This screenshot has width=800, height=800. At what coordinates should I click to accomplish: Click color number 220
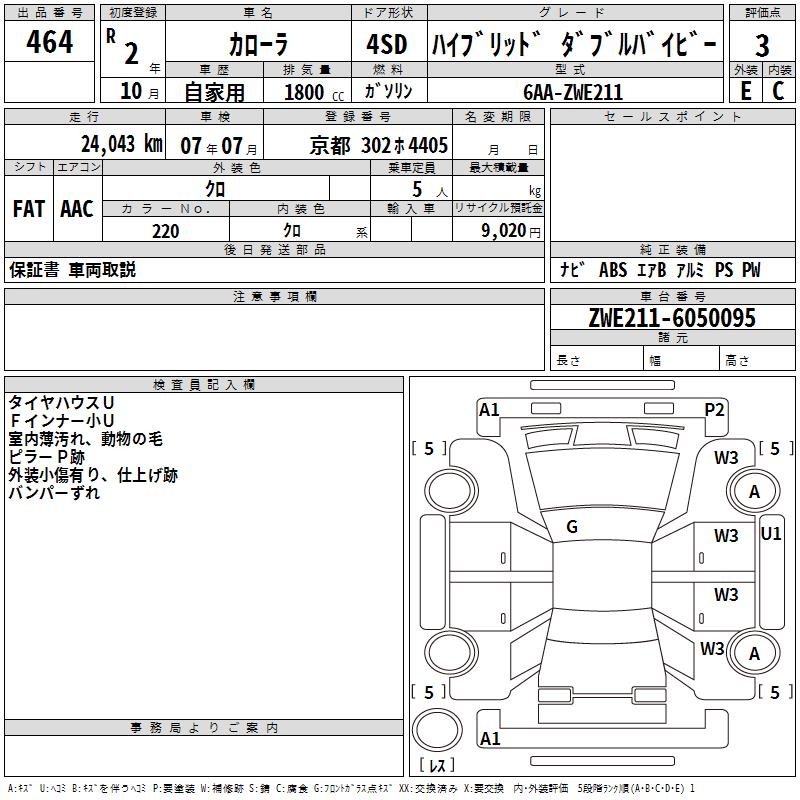pyautogui.click(x=166, y=231)
